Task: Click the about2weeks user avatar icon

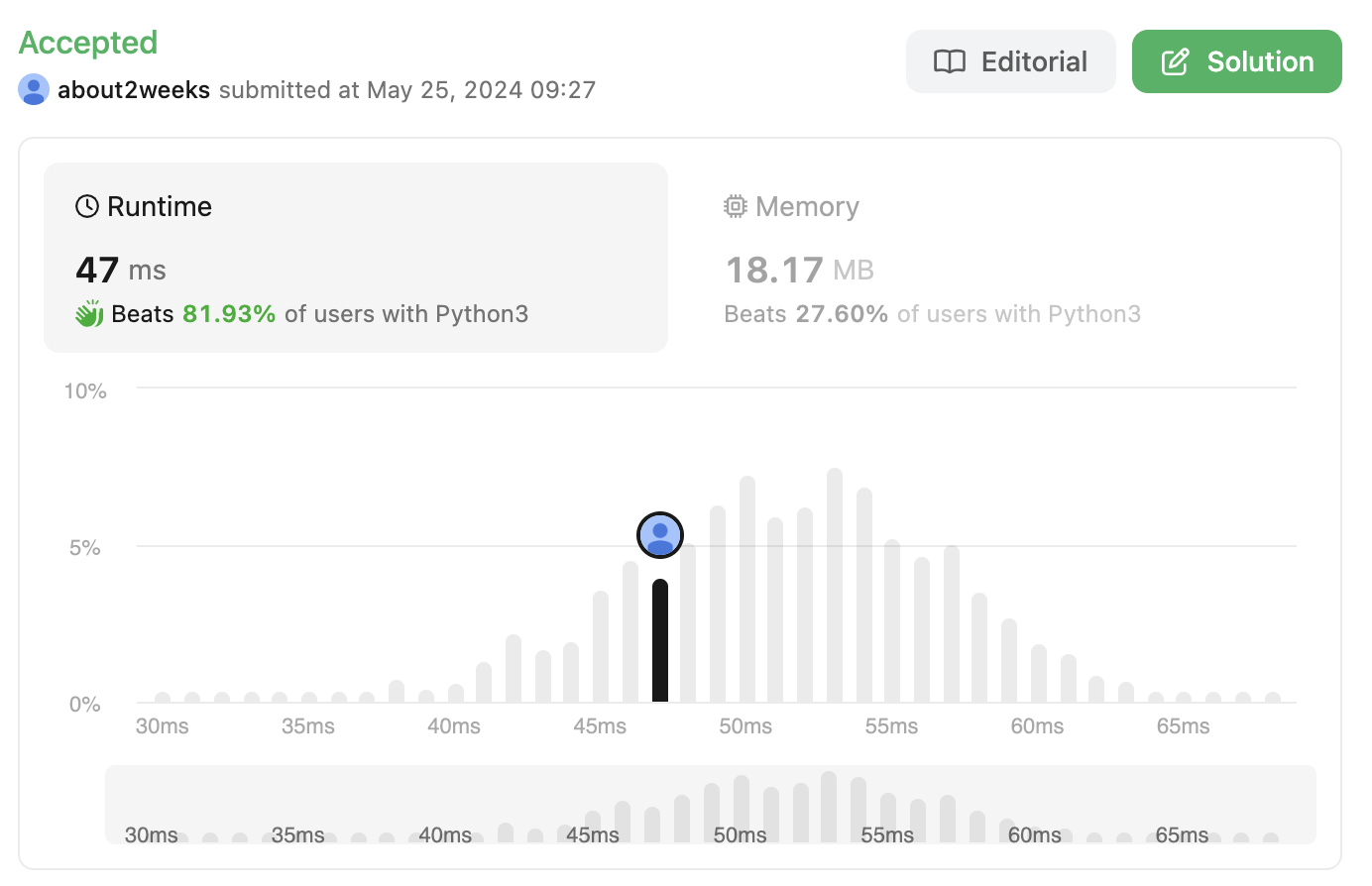Action: (x=34, y=89)
